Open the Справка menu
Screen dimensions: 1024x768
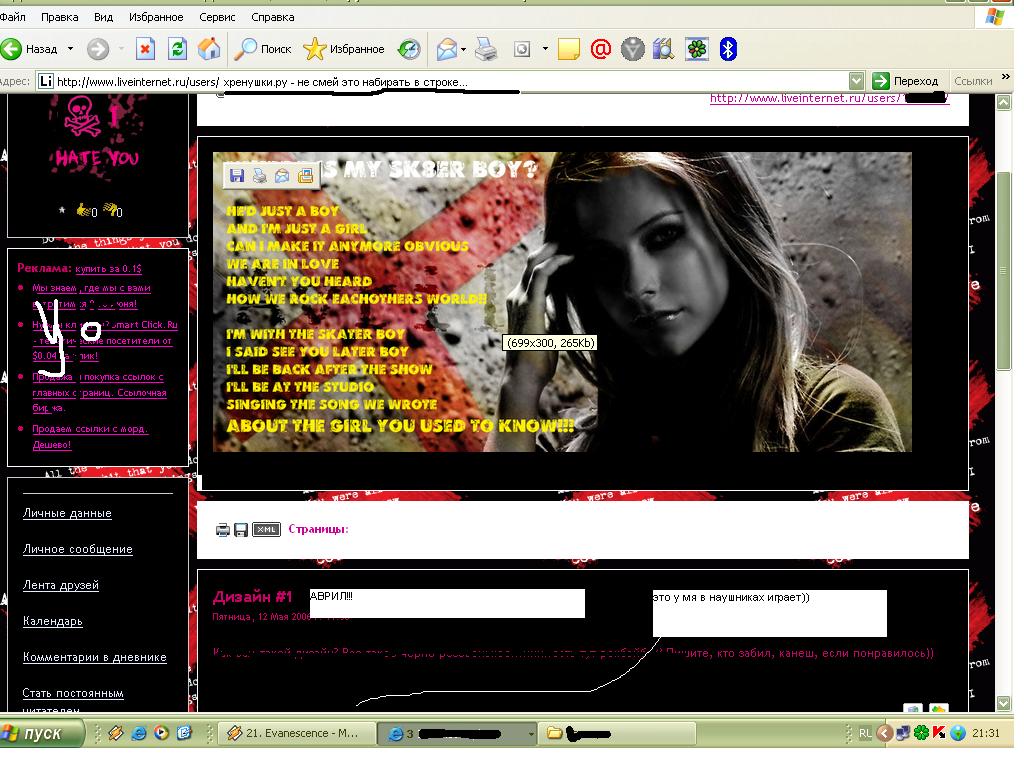pos(272,17)
